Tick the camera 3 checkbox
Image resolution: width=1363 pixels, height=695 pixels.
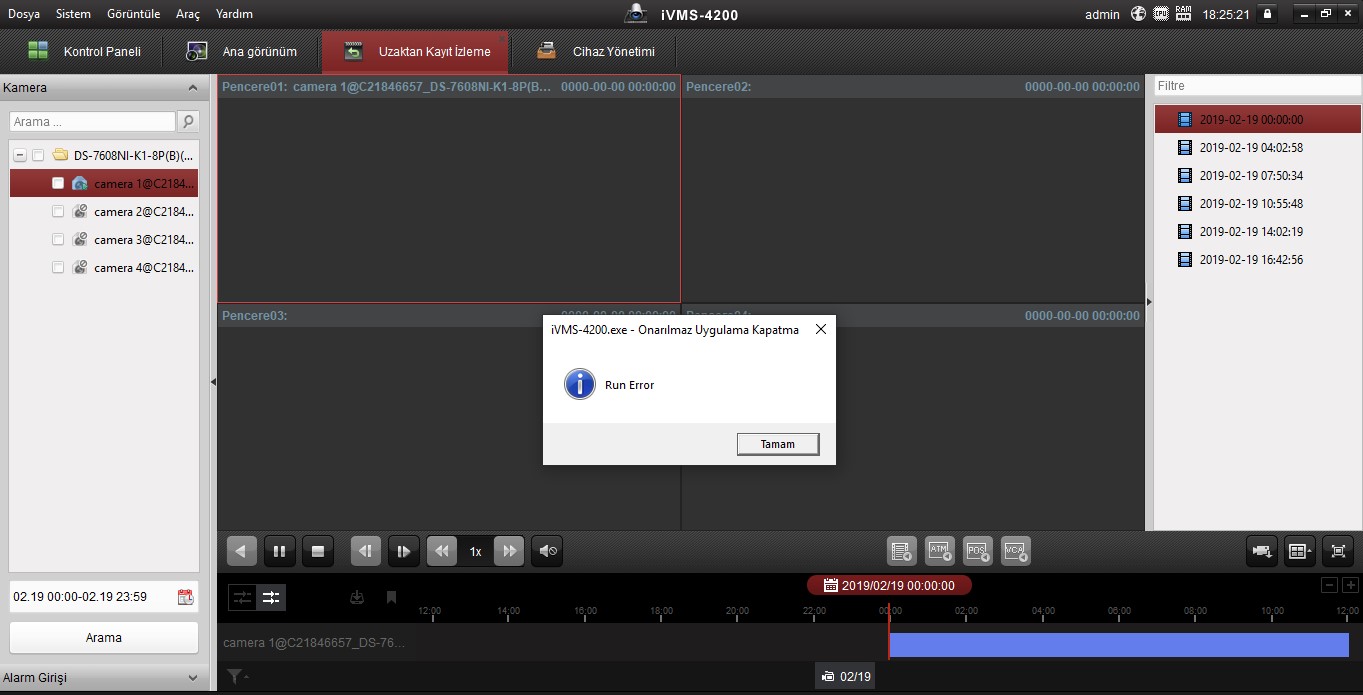point(58,240)
